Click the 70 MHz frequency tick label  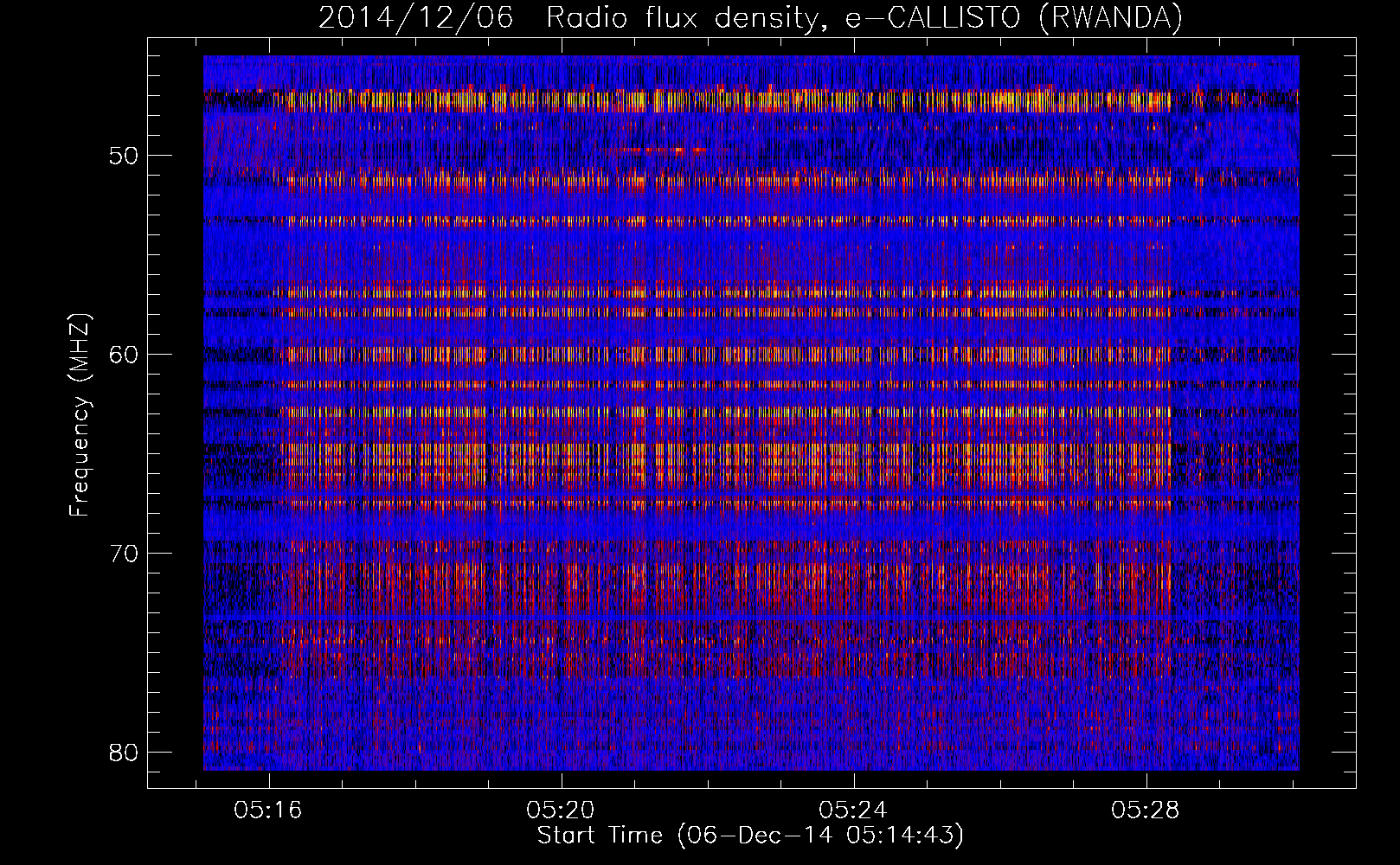click(125, 554)
